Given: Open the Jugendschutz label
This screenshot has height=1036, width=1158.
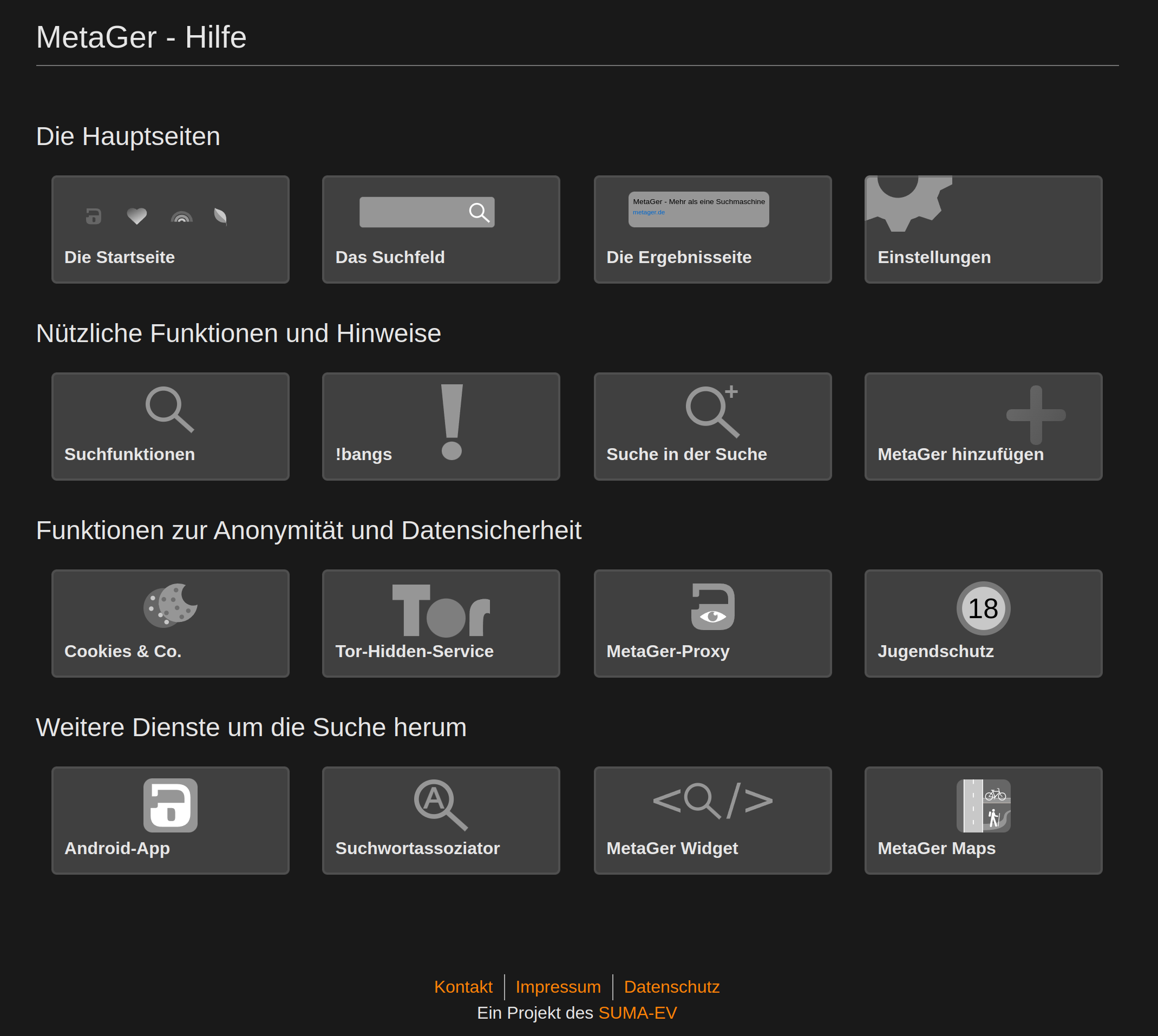Looking at the screenshot, I should [x=935, y=651].
